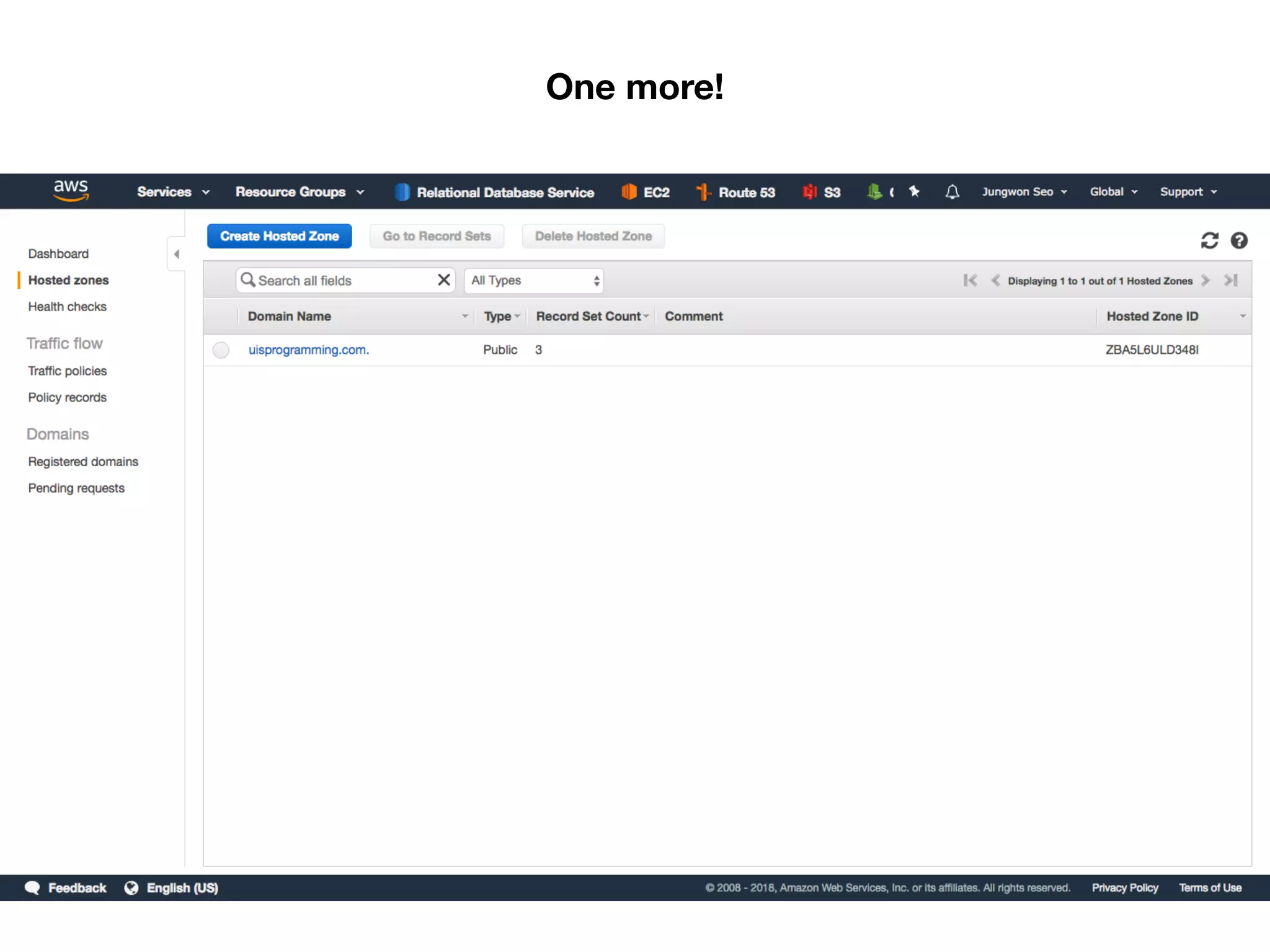Open Registered domains in sidebar
The height and width of the screenshot is (952, 1270).
click(83, 462)
